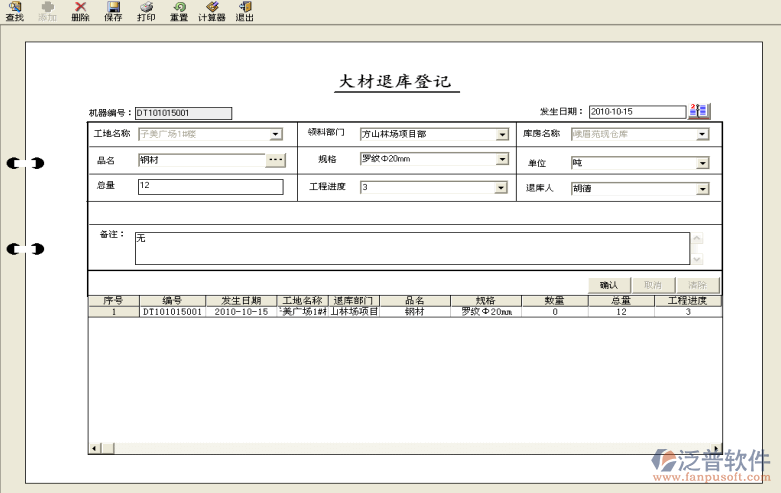Click the 查找 (Find) toolbar icon

[14, 12]
